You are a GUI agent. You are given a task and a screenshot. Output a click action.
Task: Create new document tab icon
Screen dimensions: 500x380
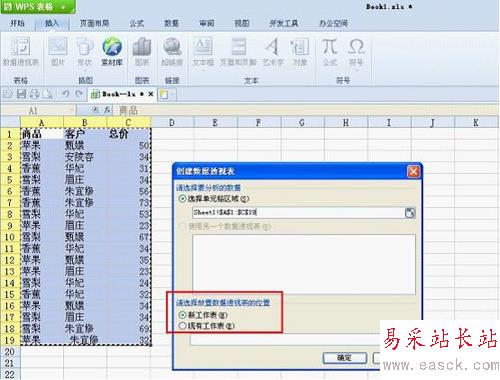[164, 94]
